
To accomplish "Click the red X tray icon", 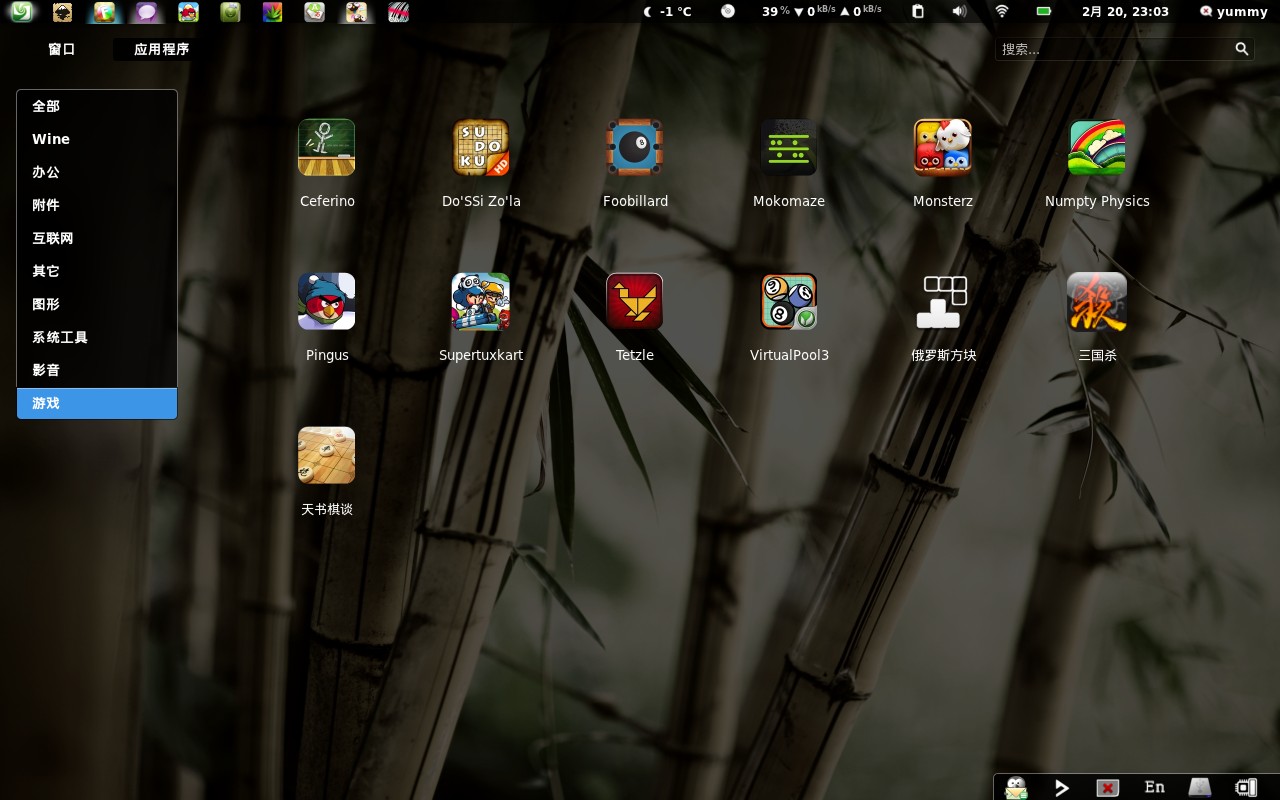I will 1107,788.
